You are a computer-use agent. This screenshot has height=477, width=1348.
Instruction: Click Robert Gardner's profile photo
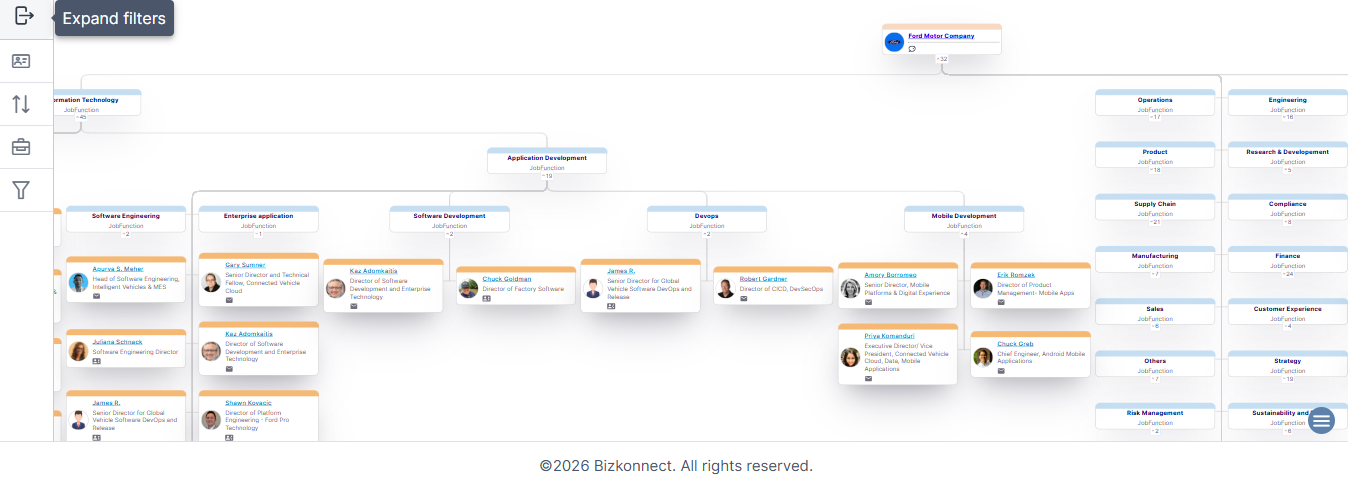coord(725,289)
